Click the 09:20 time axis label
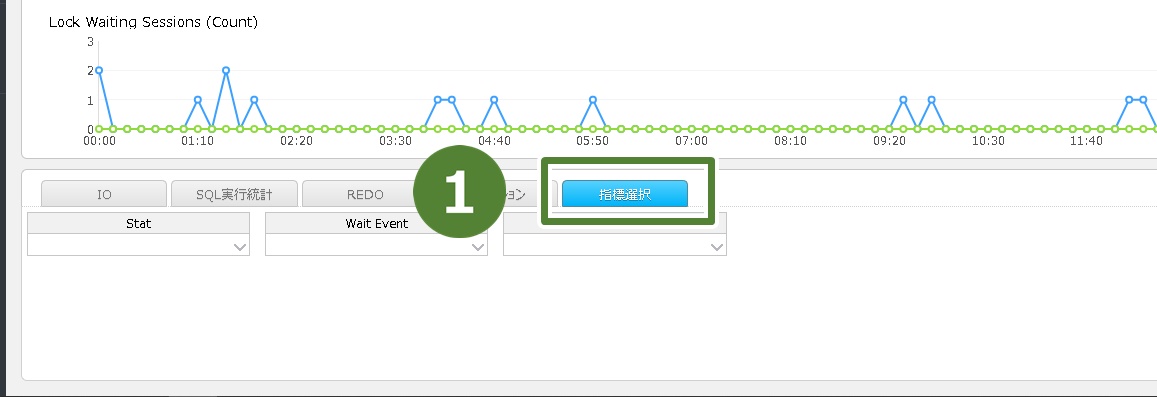This screenshot has height=397, width=1157. click(x=889, y=140)
